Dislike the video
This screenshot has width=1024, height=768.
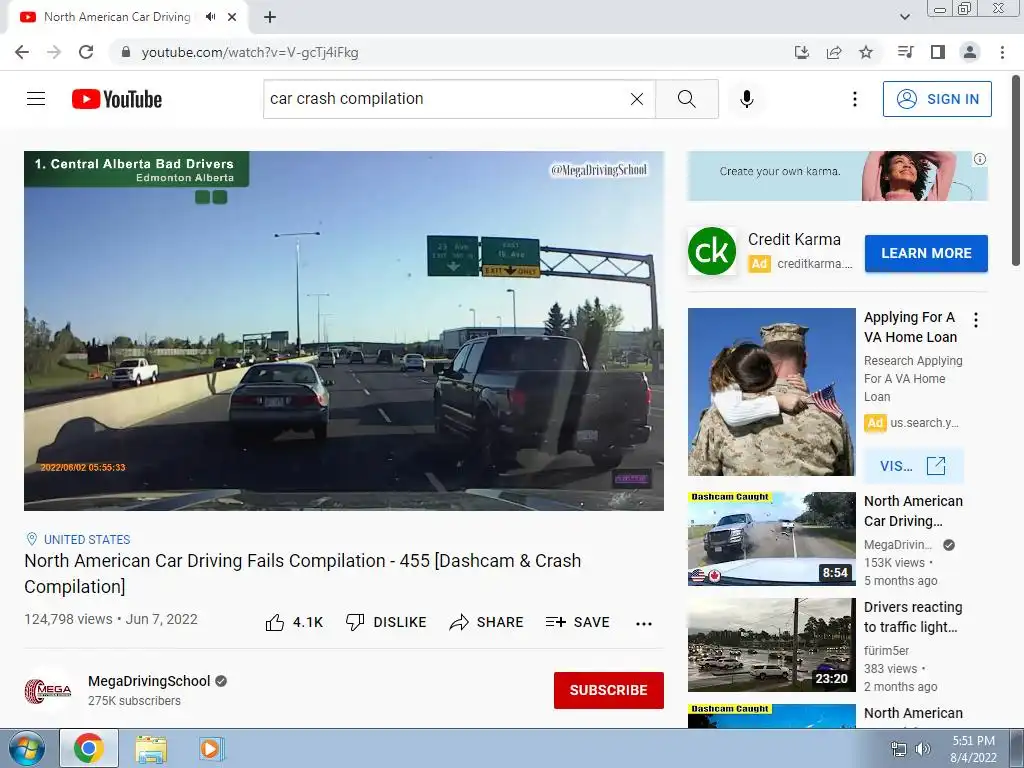point(386,622)
